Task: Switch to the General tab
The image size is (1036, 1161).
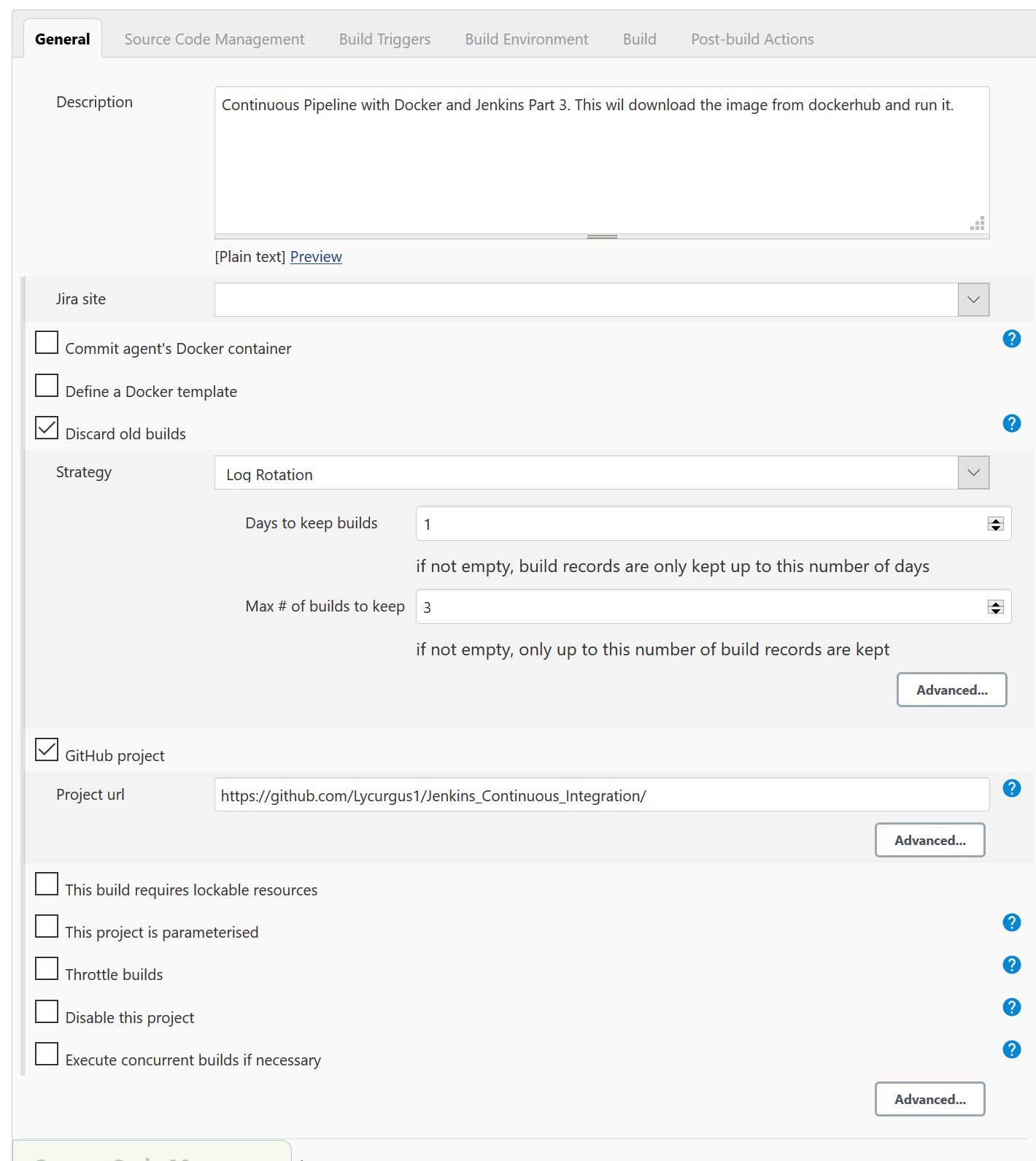Action: click(x=63, y=39)
